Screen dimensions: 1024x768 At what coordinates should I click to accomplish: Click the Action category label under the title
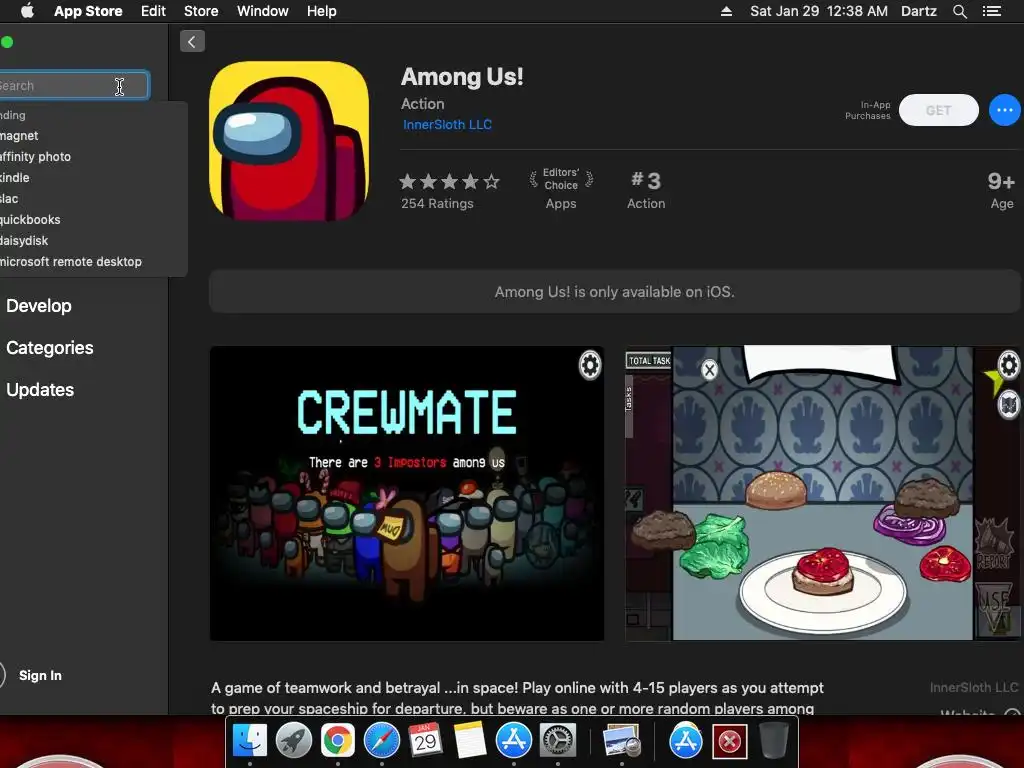tap(423, 104)
